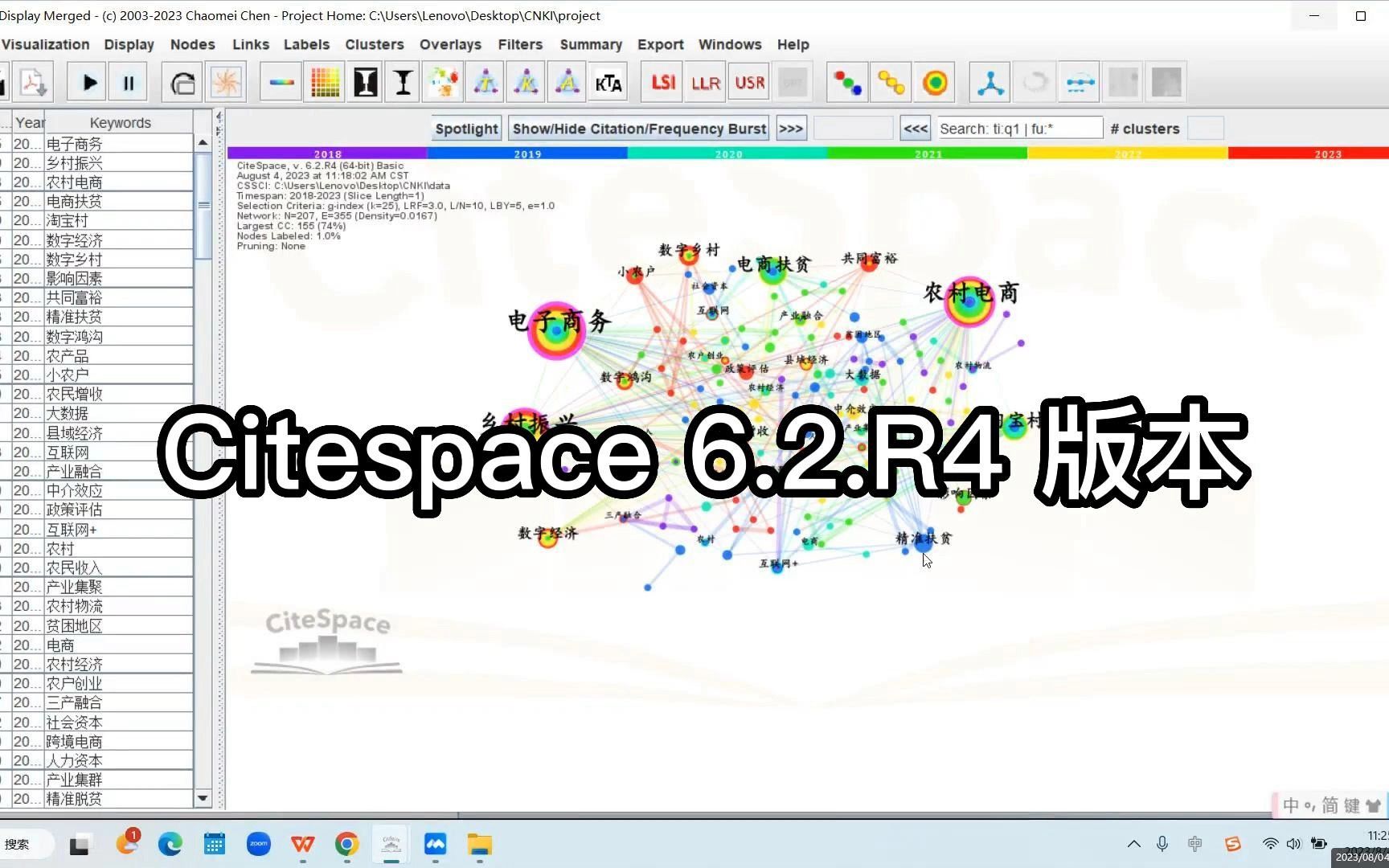Viewport: 1389px width, 868px height.
Task: Click the blue branching network icon
Action: [990, 82]
